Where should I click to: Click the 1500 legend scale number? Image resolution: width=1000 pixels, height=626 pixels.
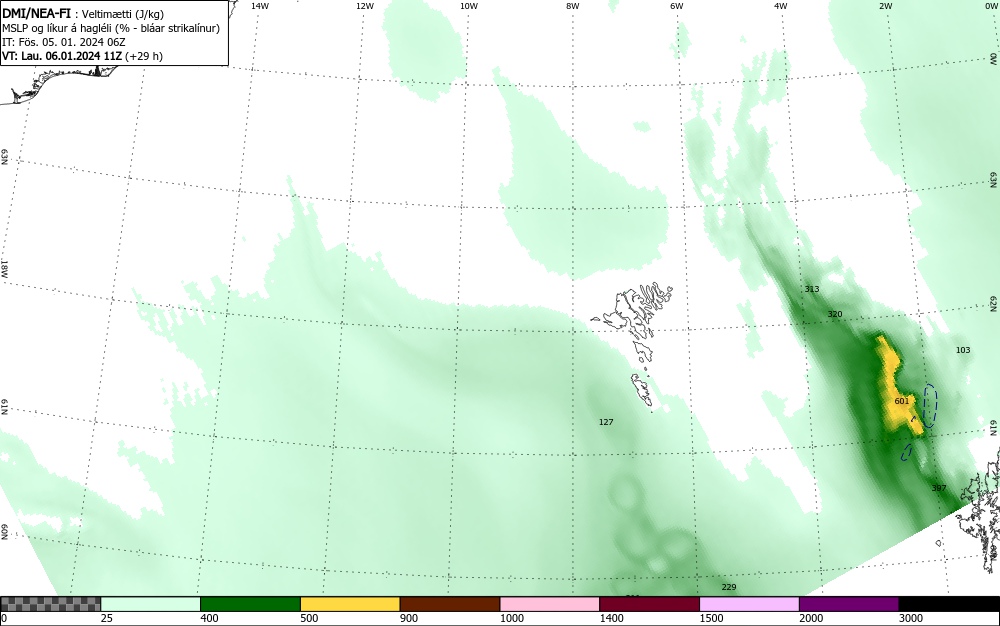coord(711,618)
